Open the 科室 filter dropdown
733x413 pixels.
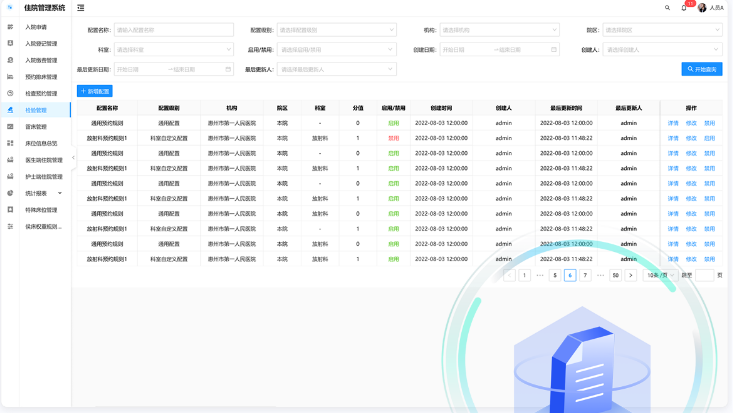[x=174, y=50]
